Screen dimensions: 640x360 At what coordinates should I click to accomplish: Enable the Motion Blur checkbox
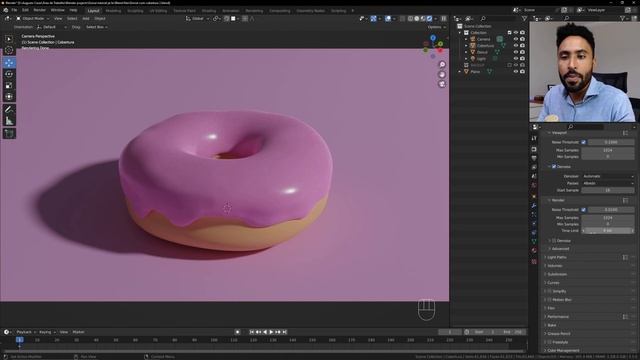coord(549,300)
